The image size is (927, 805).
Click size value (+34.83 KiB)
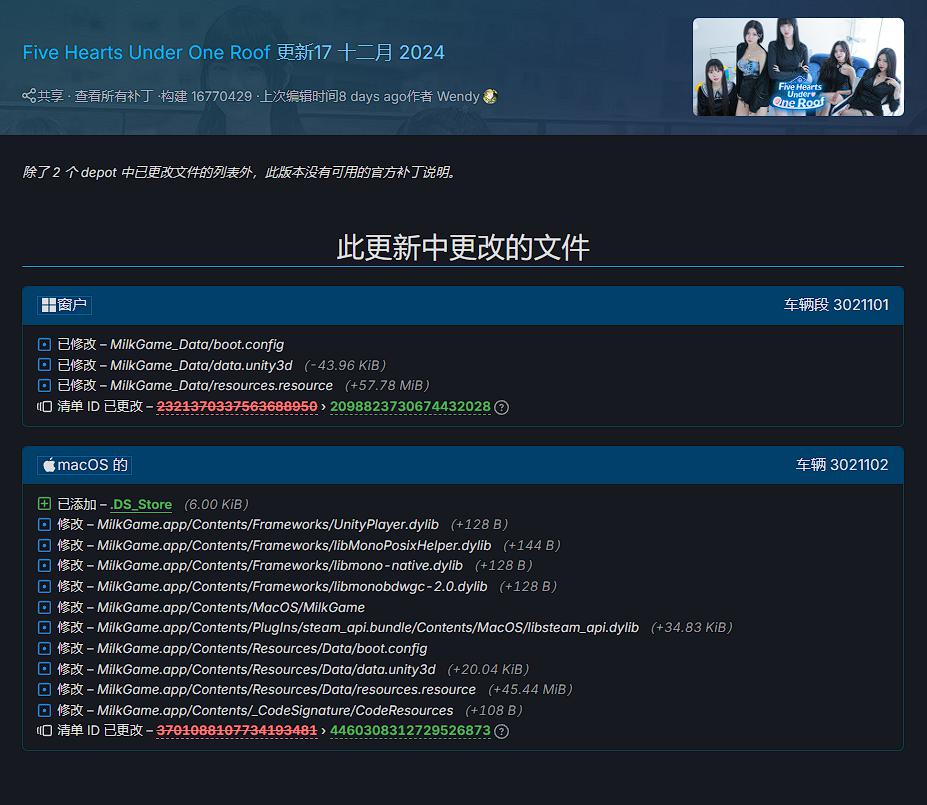pos(692,628)
